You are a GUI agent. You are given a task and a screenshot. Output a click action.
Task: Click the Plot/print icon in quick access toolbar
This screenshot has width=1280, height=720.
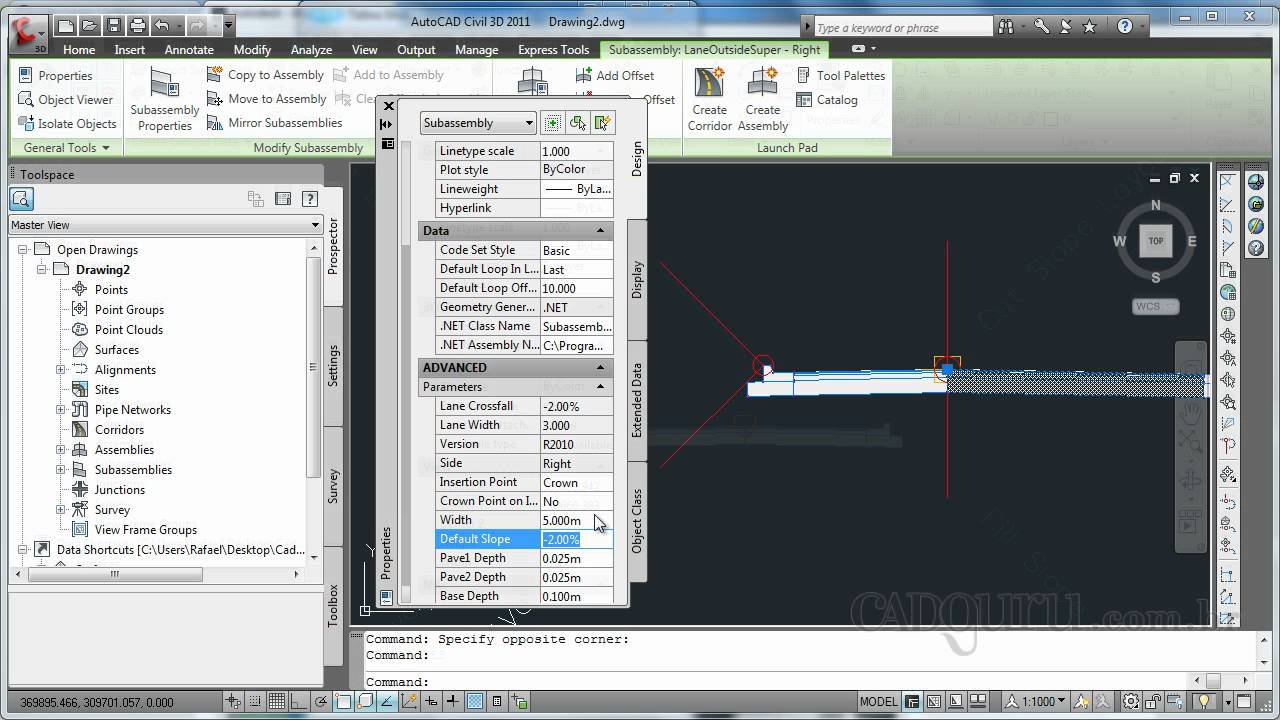coord(137,25)
